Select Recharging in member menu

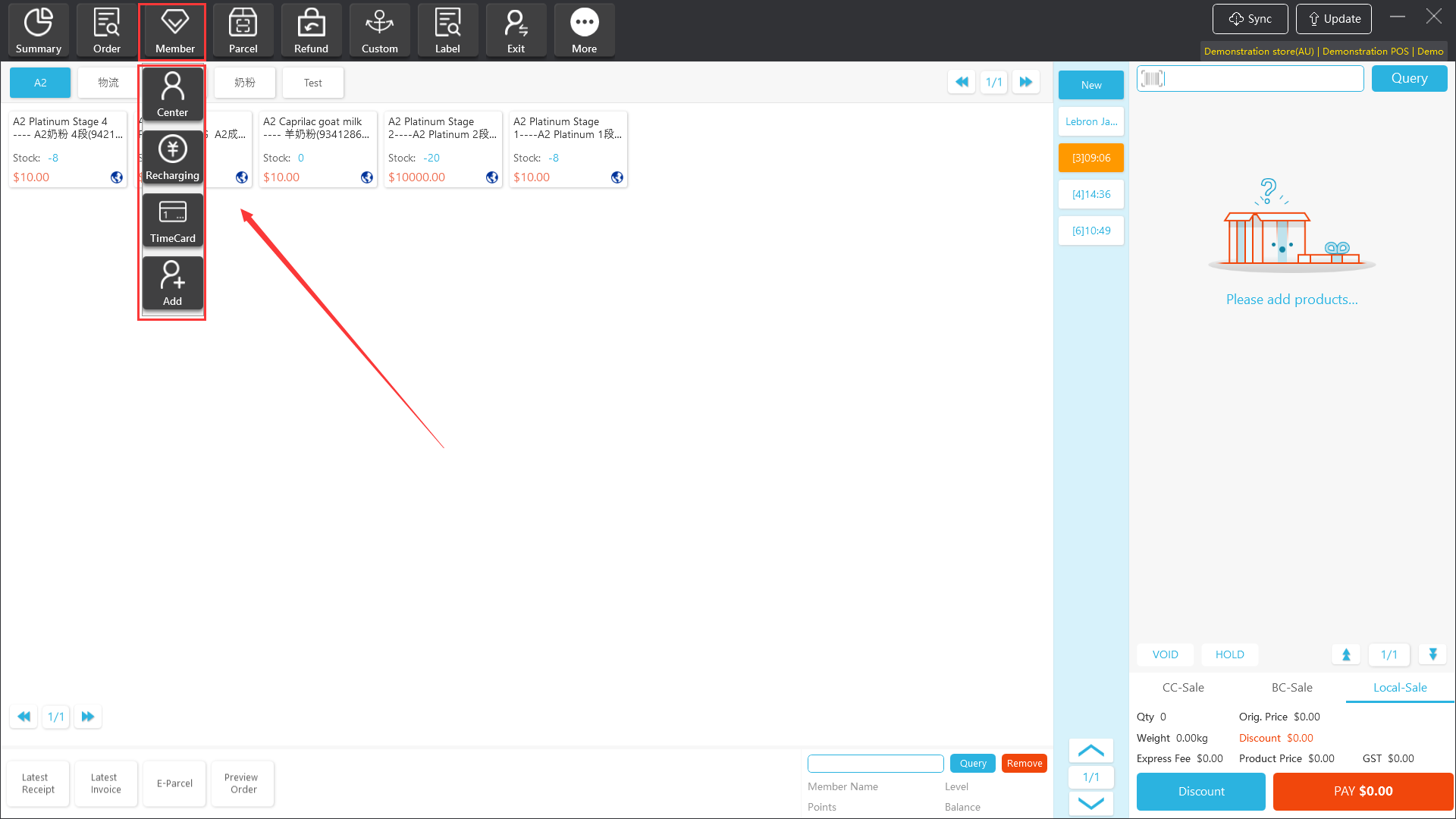173,157
